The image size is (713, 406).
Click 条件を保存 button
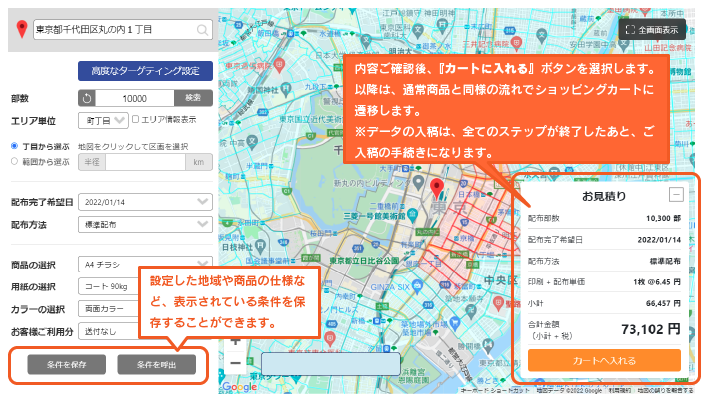point(67,365)
